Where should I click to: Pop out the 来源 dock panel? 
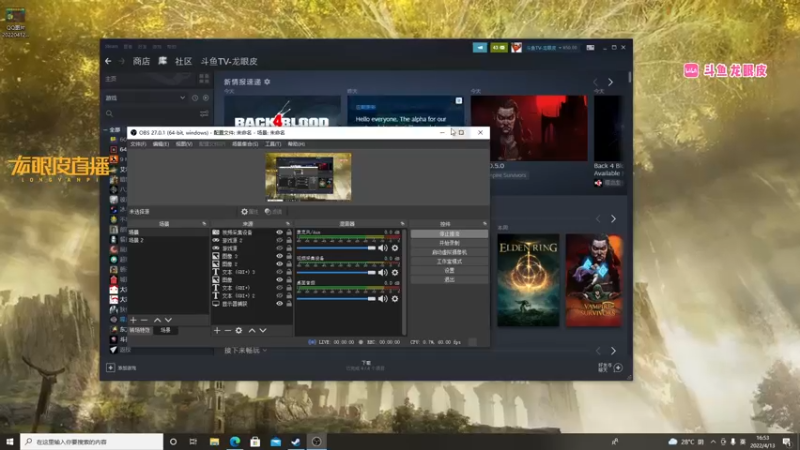click(x=288, y=223)
